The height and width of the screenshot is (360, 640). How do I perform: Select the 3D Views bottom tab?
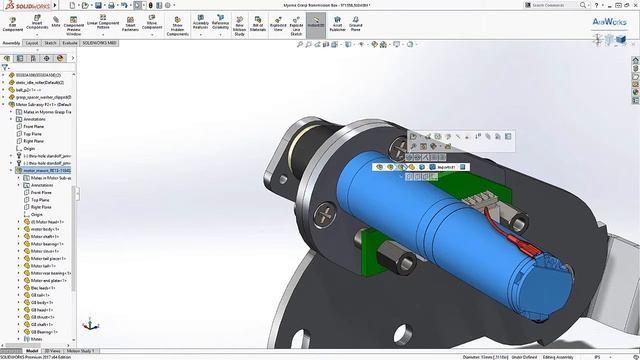[52, 351]
